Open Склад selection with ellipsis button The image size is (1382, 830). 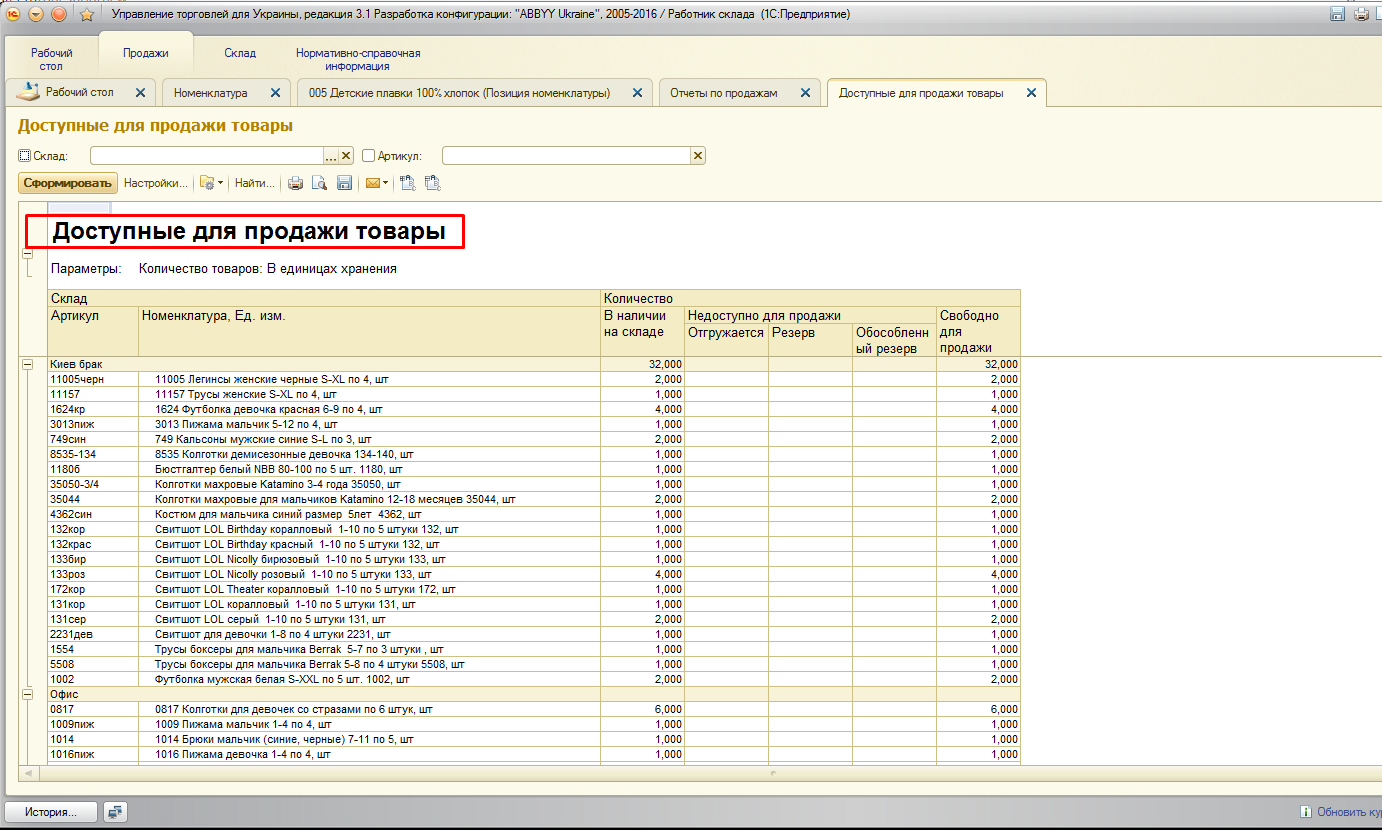click(331, 156)
